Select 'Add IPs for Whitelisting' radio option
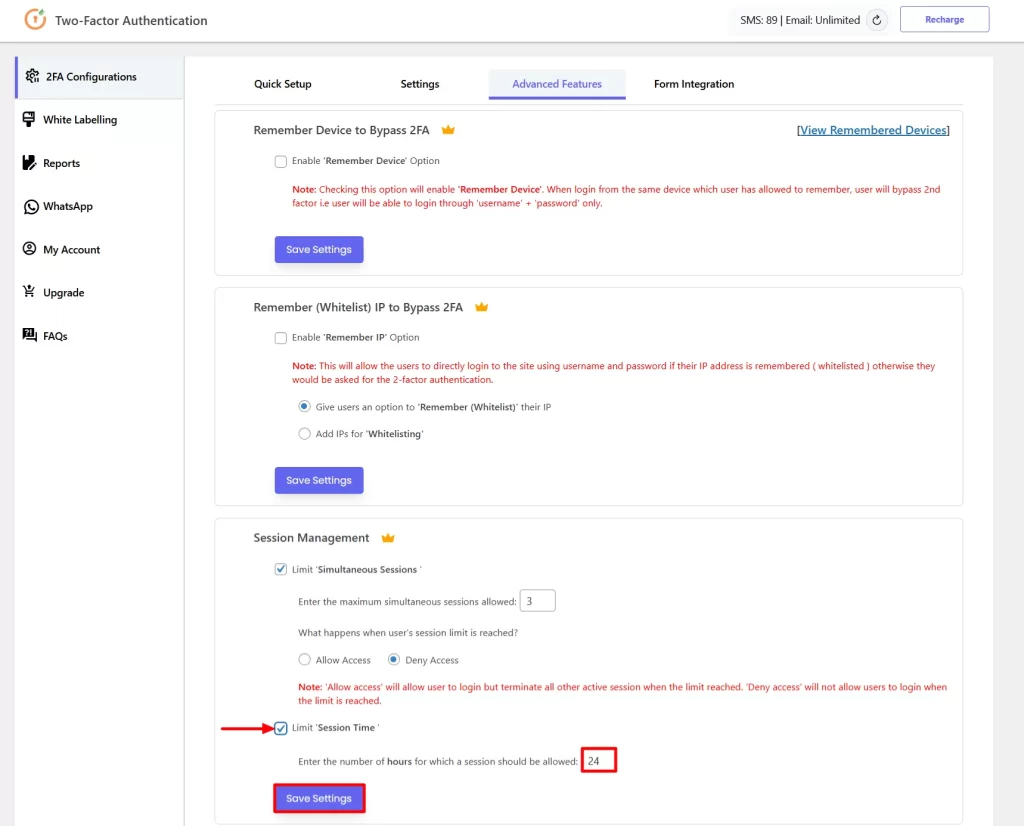 click(305, 434)
